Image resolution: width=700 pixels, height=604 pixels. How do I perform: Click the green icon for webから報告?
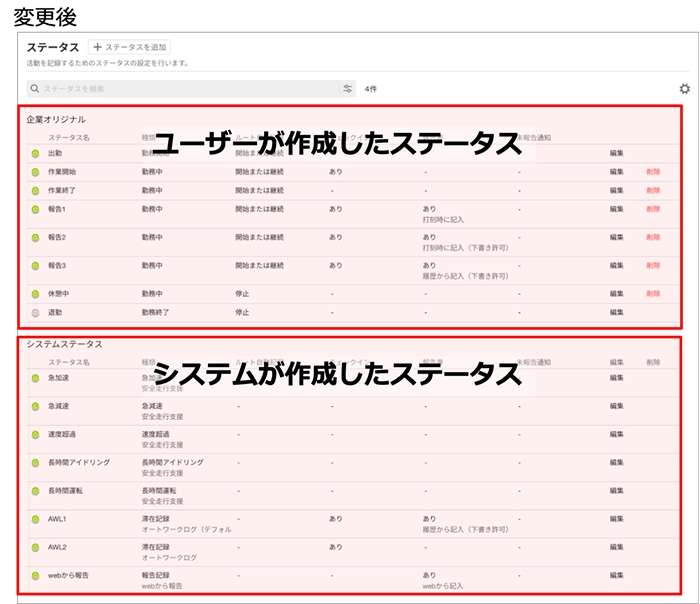(35, 576)
